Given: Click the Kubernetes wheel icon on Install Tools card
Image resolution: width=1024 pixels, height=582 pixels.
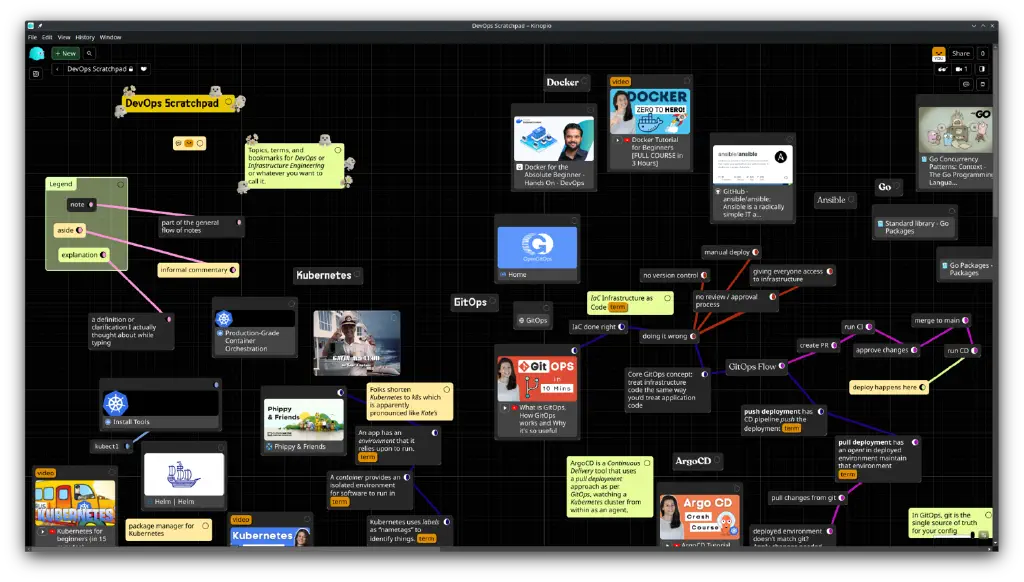Looking at the screenshot, I should pyautogui.click(x=116, y=403).
